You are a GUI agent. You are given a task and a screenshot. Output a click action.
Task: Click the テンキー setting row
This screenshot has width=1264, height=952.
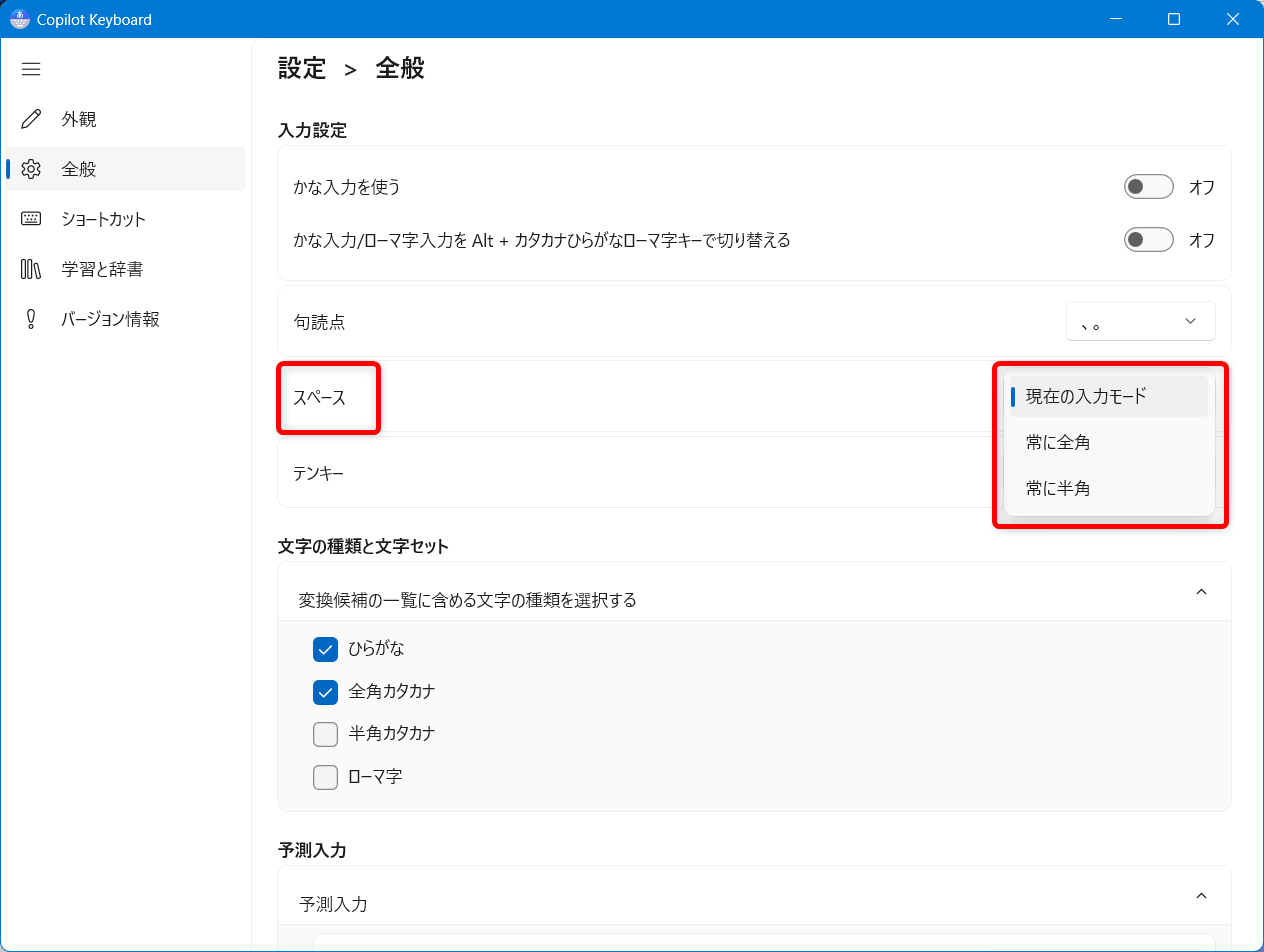pos(754,473)
